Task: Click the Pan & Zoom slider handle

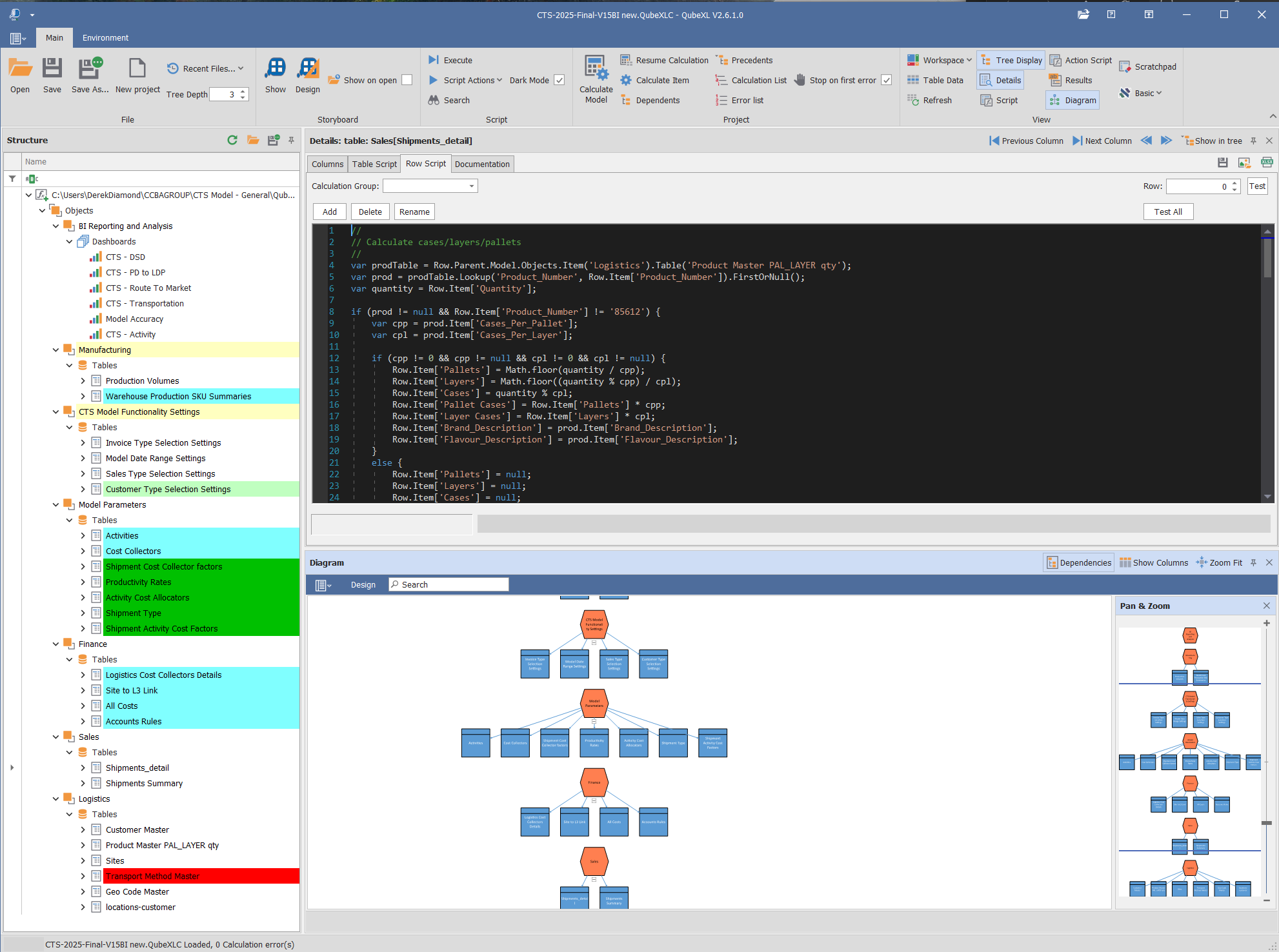Action: (x=1266, y=823)
